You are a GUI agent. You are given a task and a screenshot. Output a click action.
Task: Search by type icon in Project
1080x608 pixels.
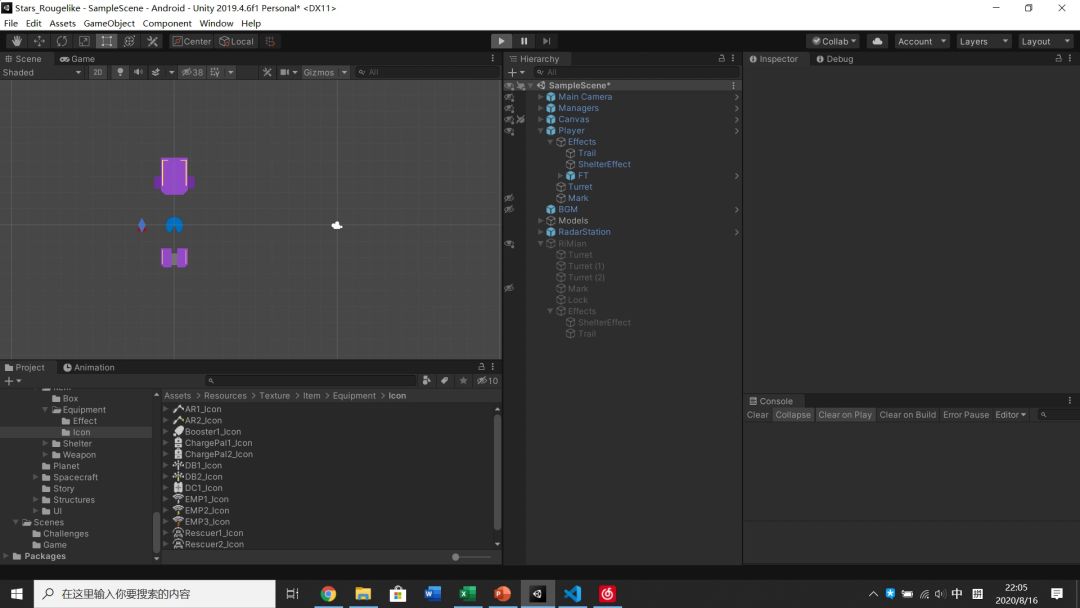tap(426, 380)
